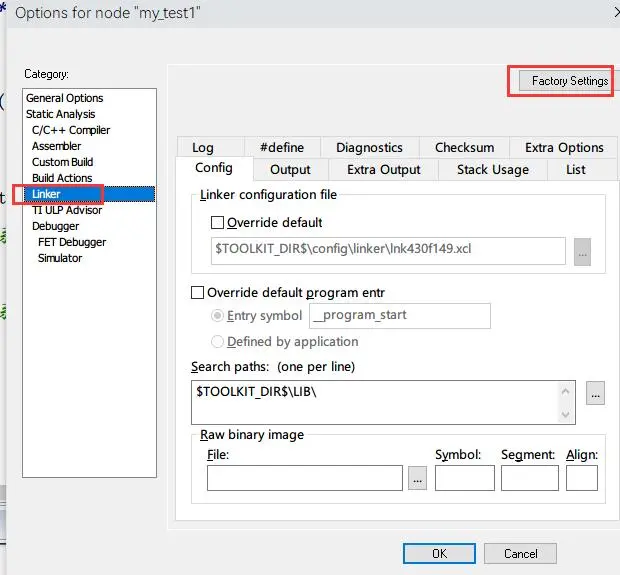Browse for linker configuration file

[582, 252]
